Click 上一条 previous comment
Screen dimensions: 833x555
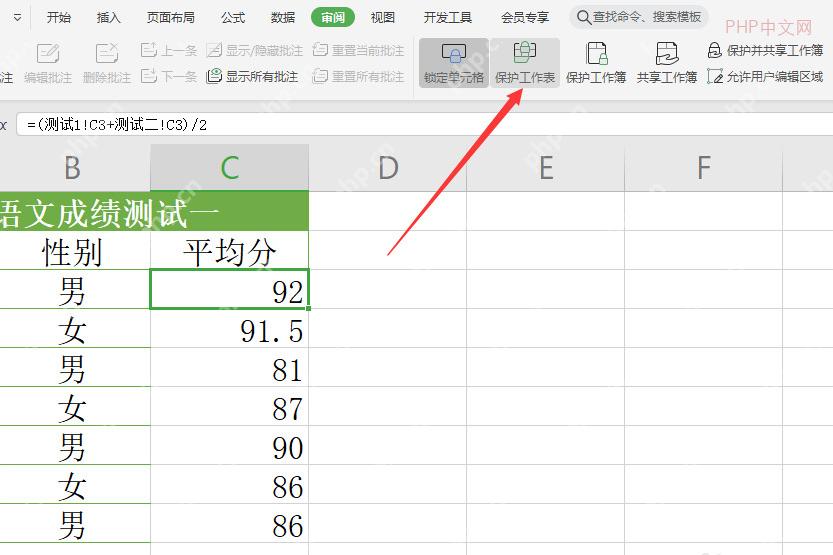click(169, 50)
